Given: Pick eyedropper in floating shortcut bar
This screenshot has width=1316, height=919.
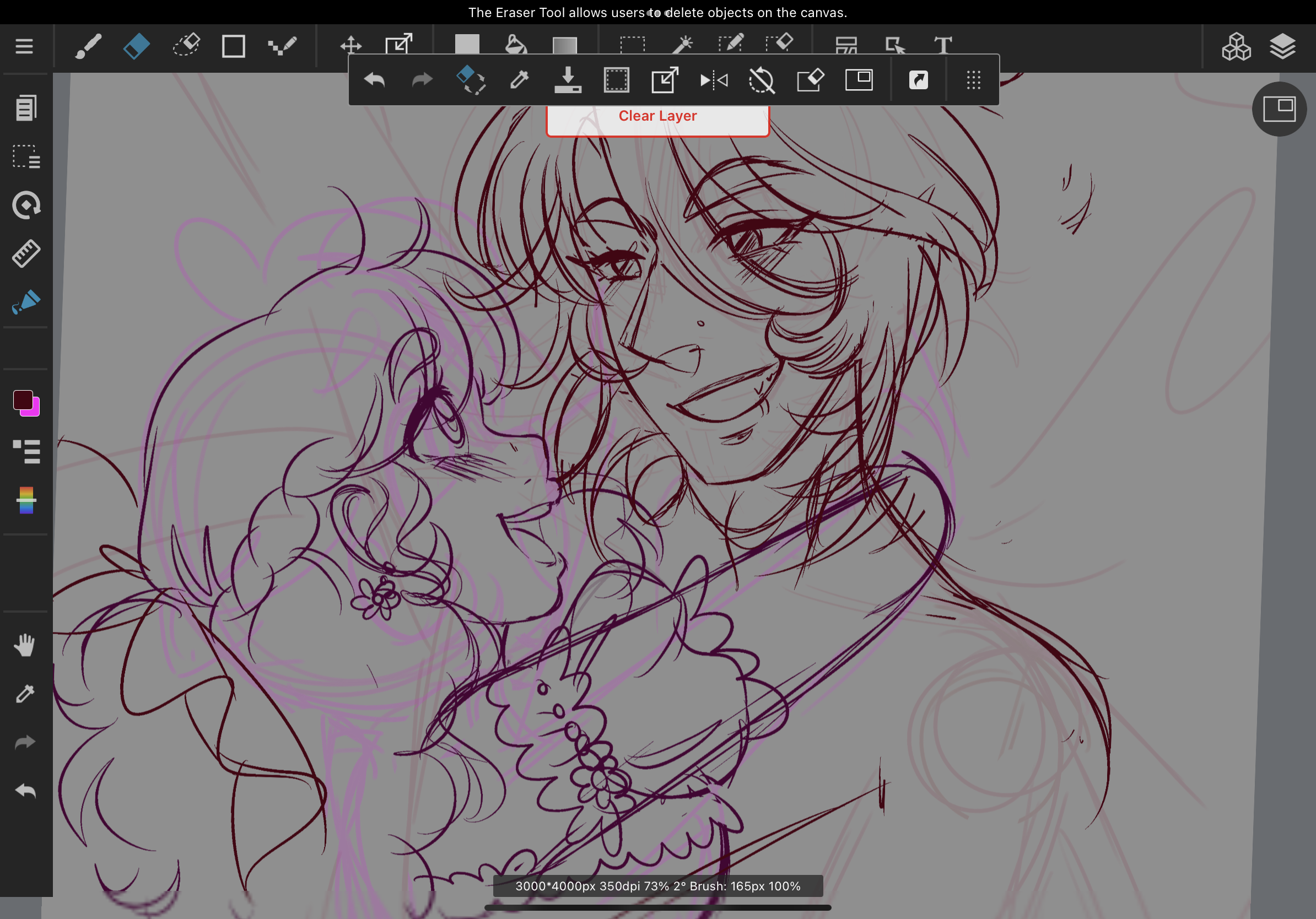Looking at the screenshot, I should click(519, 80).
